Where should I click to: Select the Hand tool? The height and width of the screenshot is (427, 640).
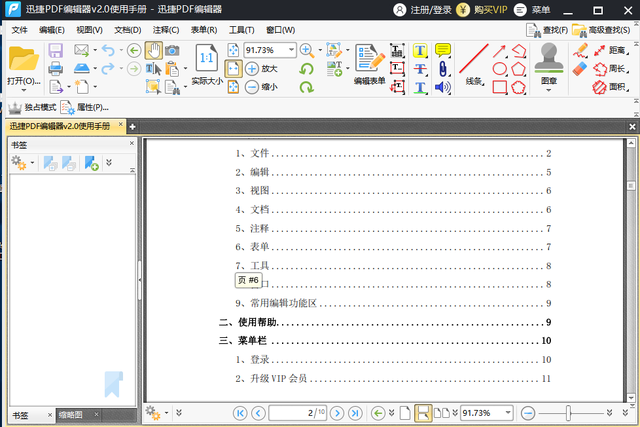153,51
